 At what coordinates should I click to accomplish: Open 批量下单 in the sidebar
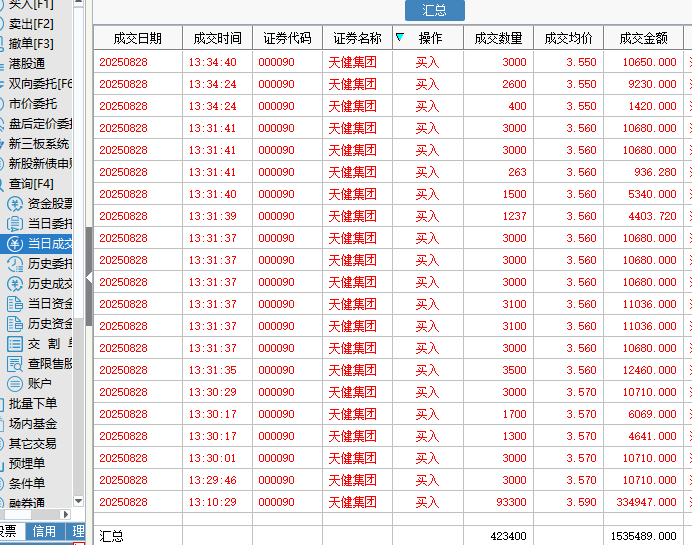33,404
